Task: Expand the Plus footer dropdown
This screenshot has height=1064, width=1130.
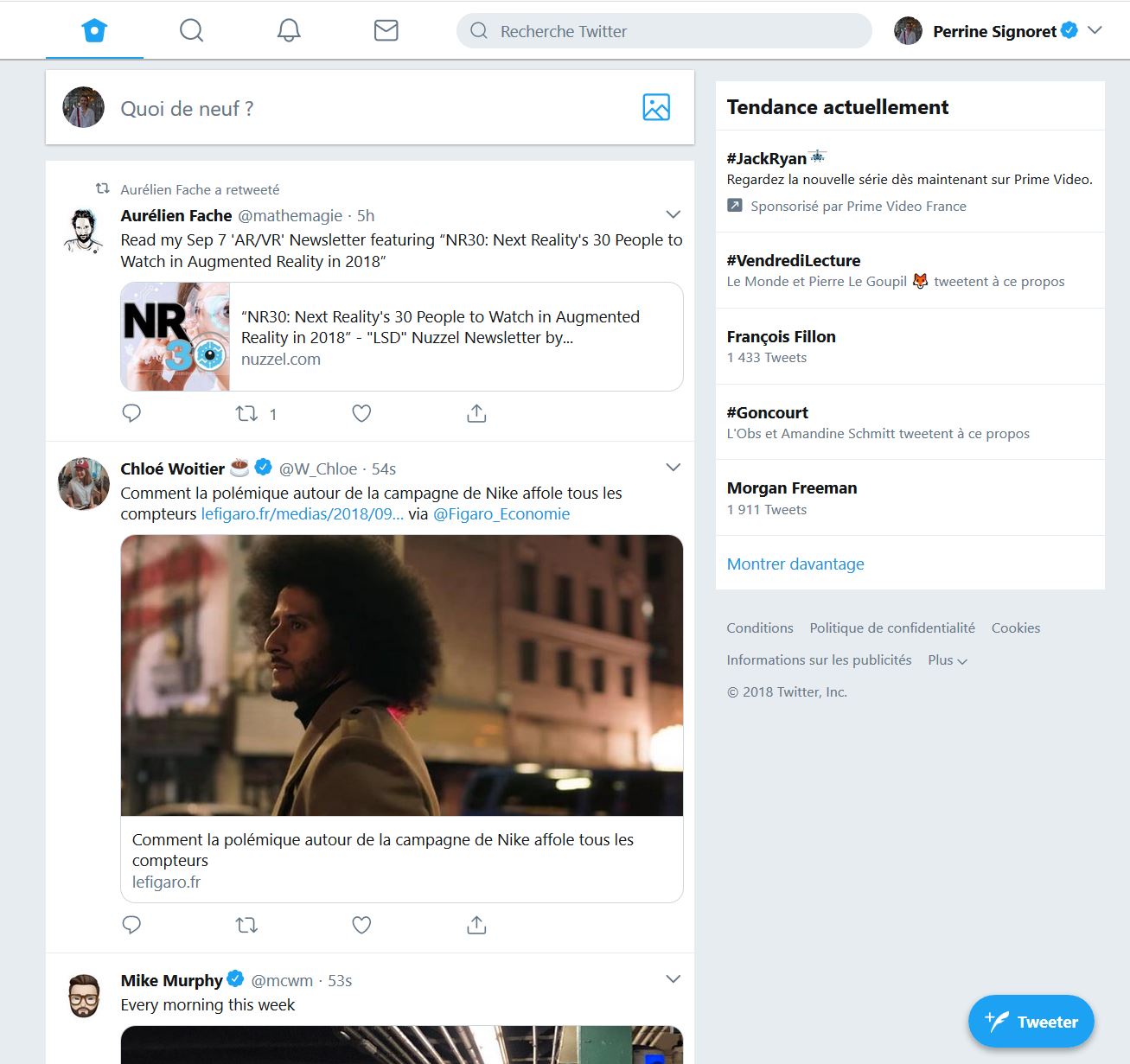Action: click(948, 660)
